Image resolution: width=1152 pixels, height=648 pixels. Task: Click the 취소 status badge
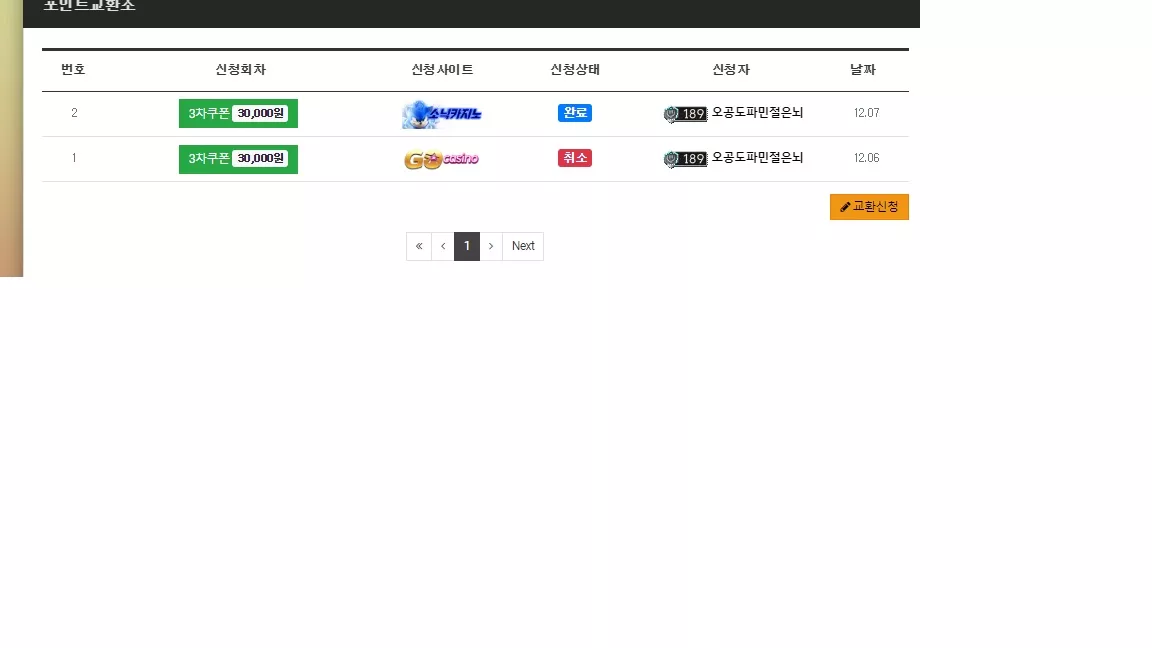pos(575,158)
